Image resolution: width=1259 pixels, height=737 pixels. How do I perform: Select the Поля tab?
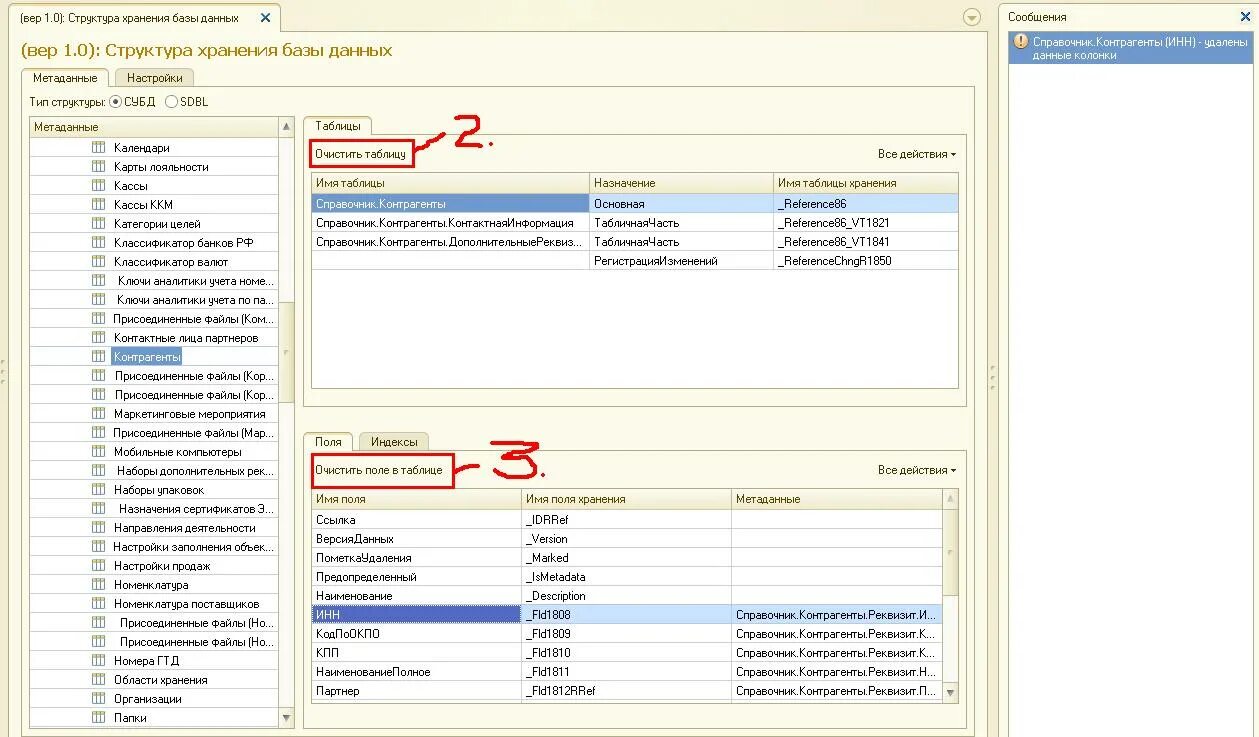click(328, 441)
